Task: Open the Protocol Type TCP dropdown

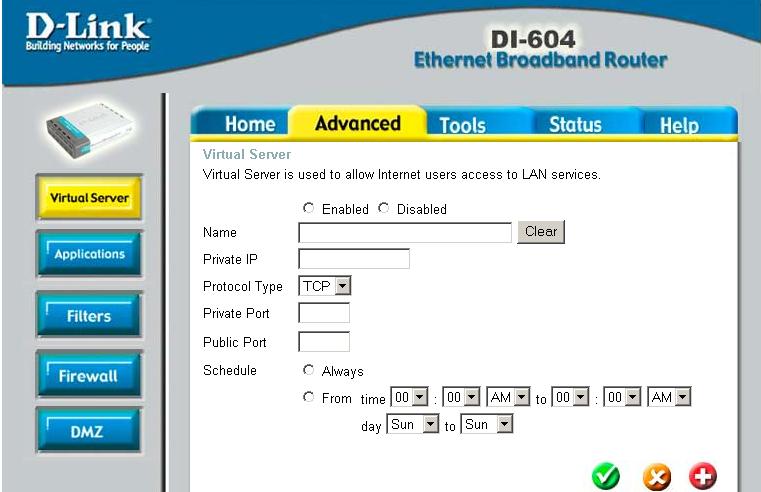Action: 324,286
